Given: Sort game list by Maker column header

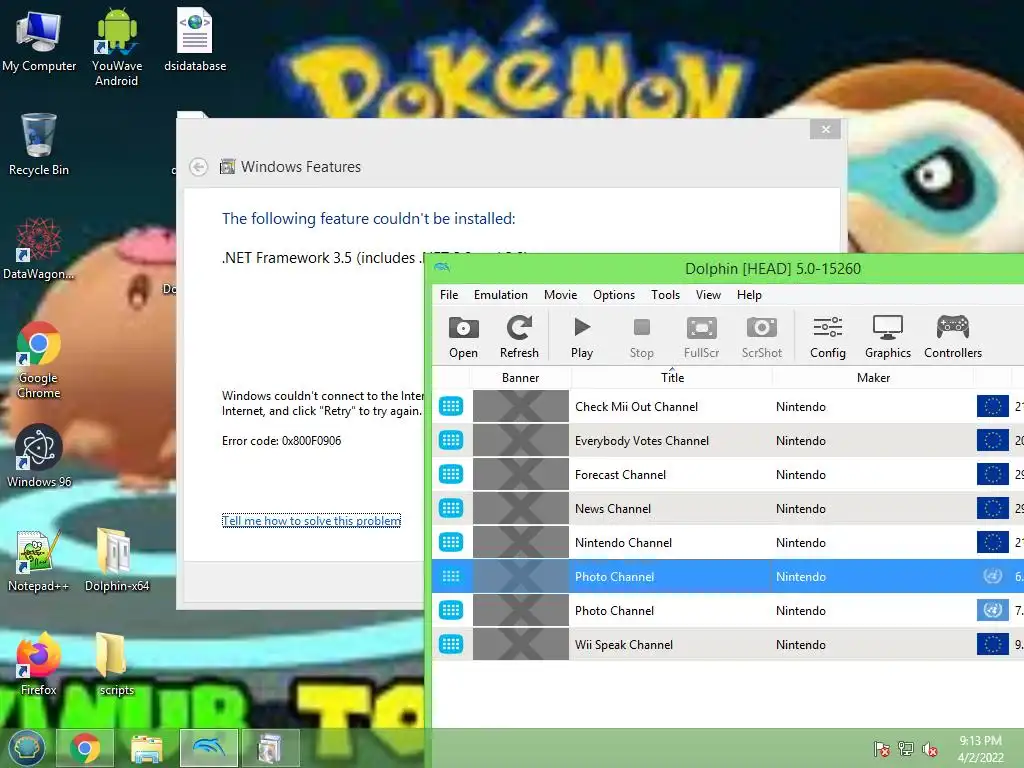Looking at the screenshot, I should pyautogui.click(x=873, y=377).
